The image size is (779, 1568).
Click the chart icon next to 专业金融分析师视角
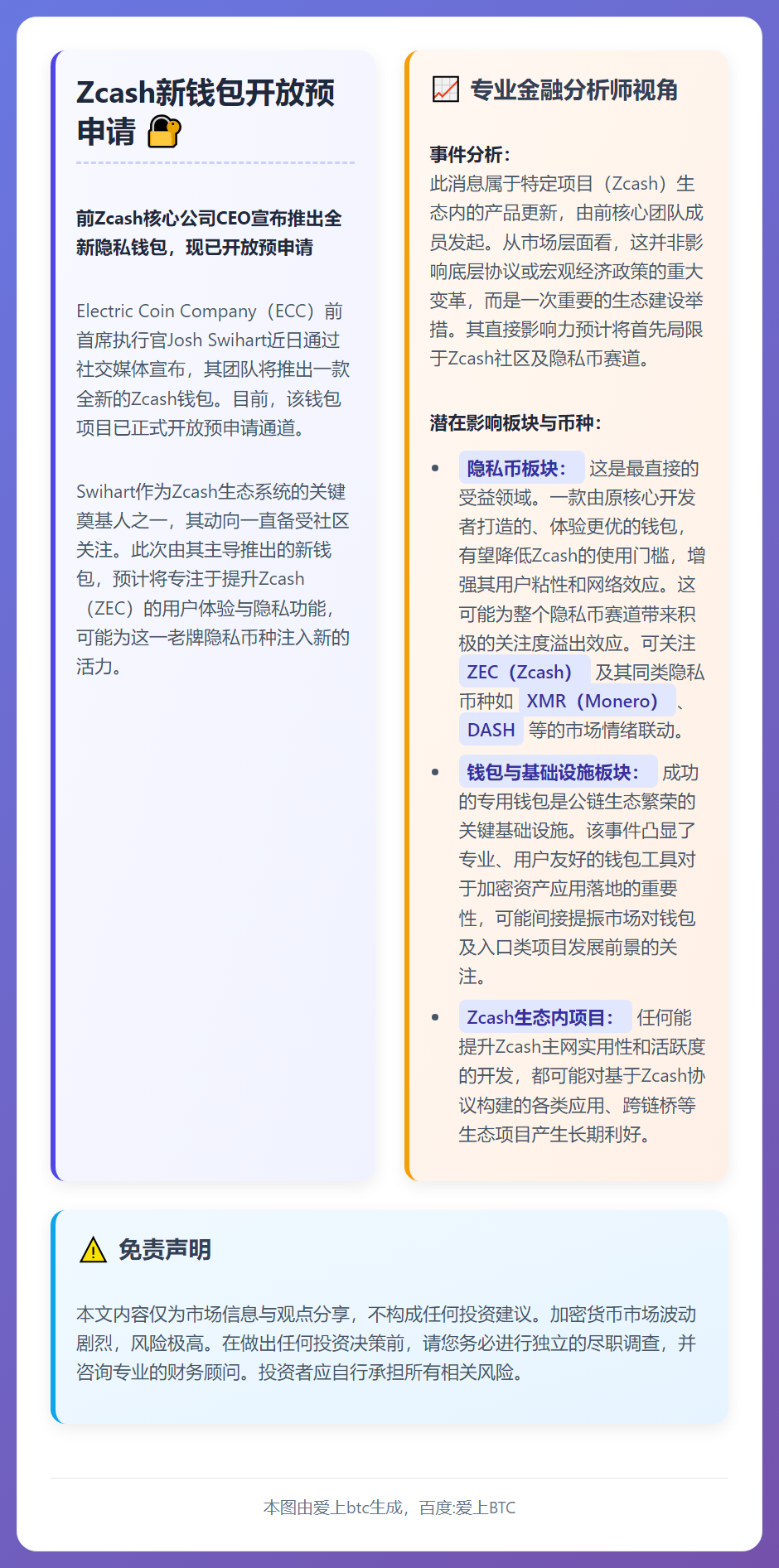tap(446, 89)
